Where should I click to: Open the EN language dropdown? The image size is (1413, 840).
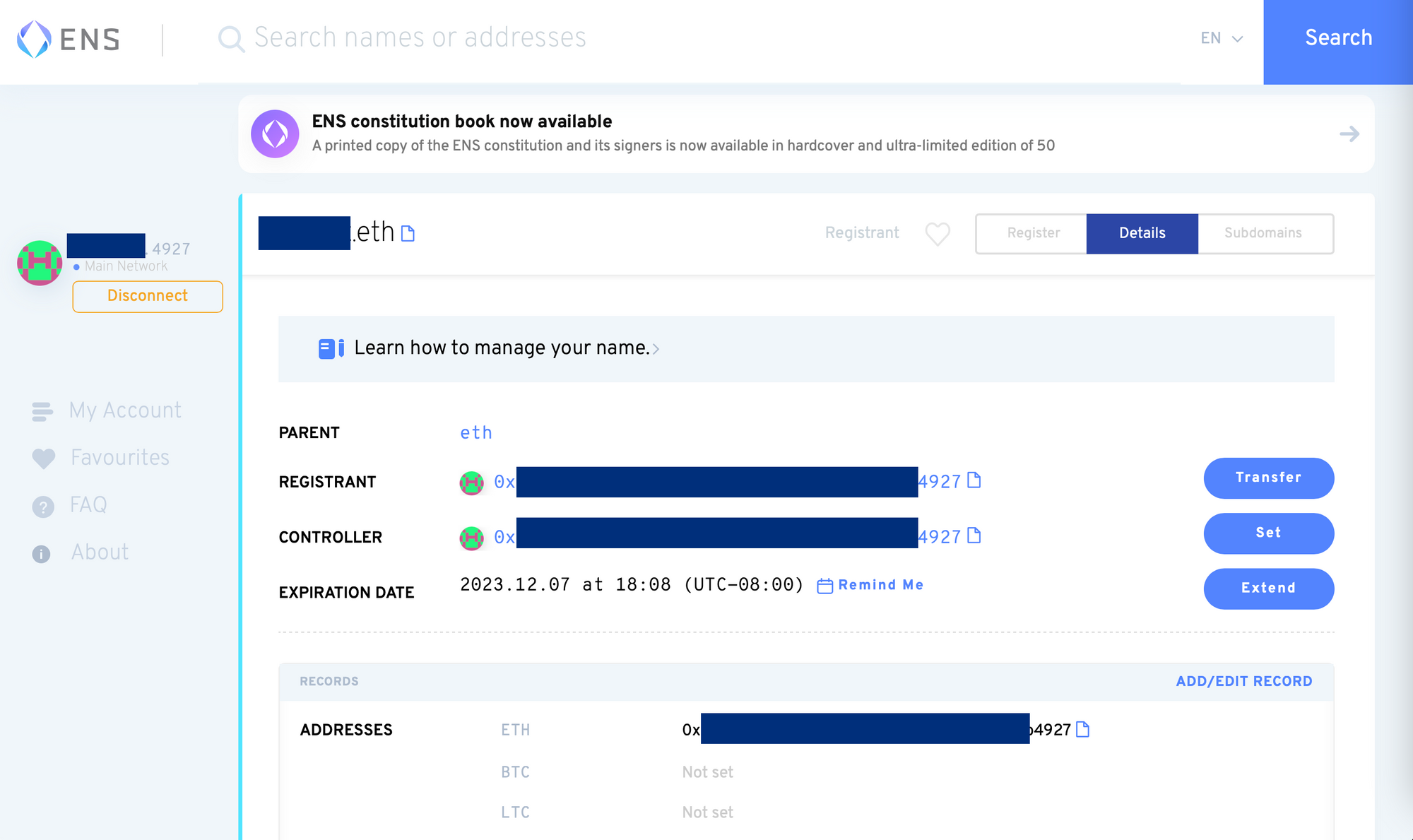[1222, 39]
